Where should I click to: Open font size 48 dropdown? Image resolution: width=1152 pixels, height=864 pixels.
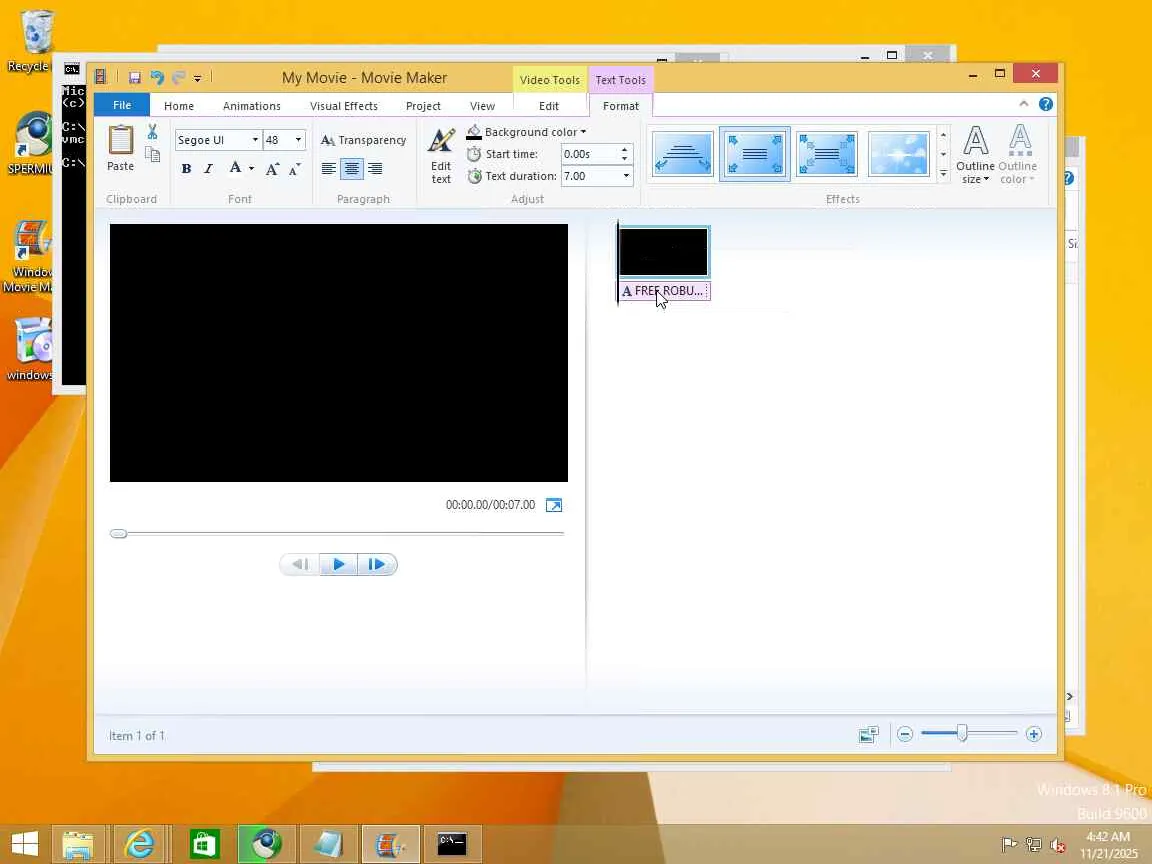(x=298, y=140)
